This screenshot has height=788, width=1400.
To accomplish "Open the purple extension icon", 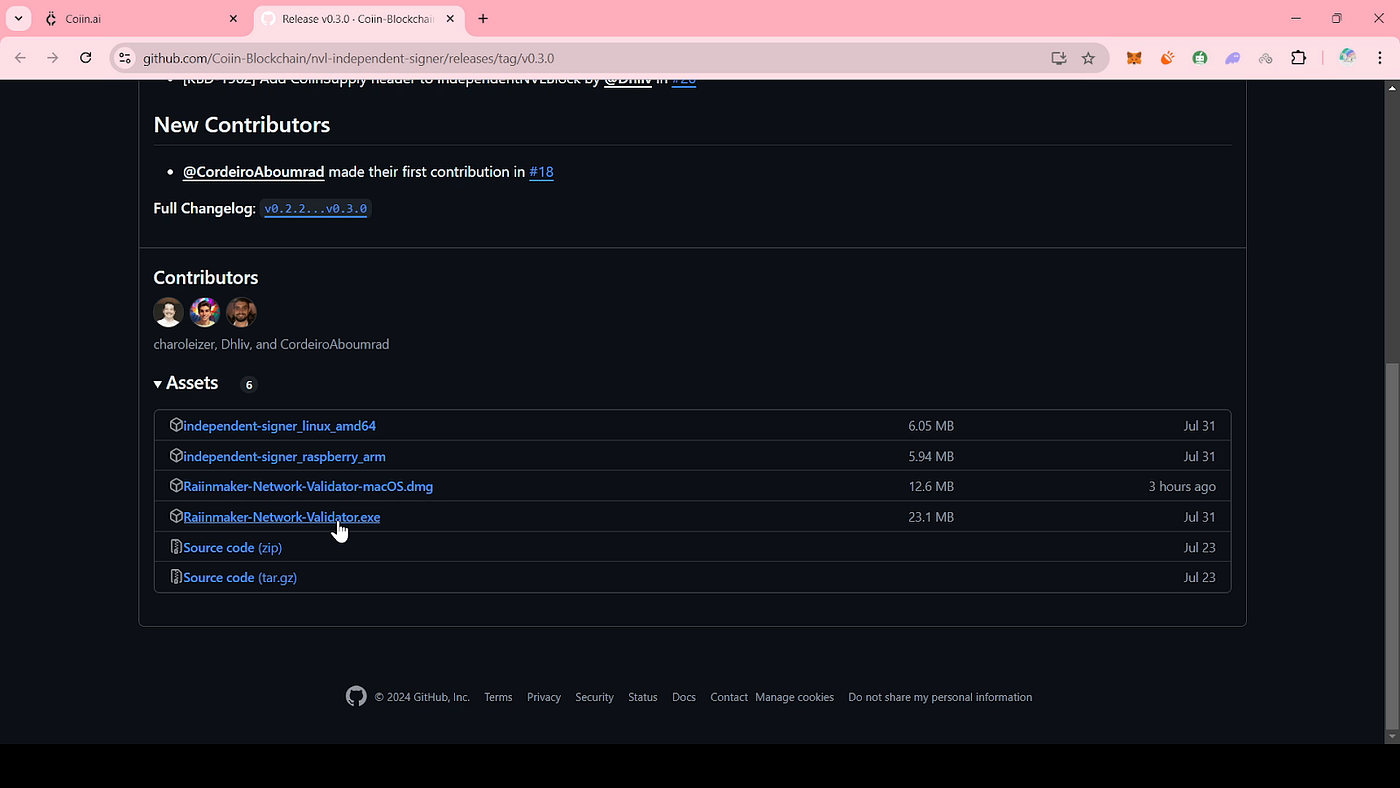I will (1233, 58).
